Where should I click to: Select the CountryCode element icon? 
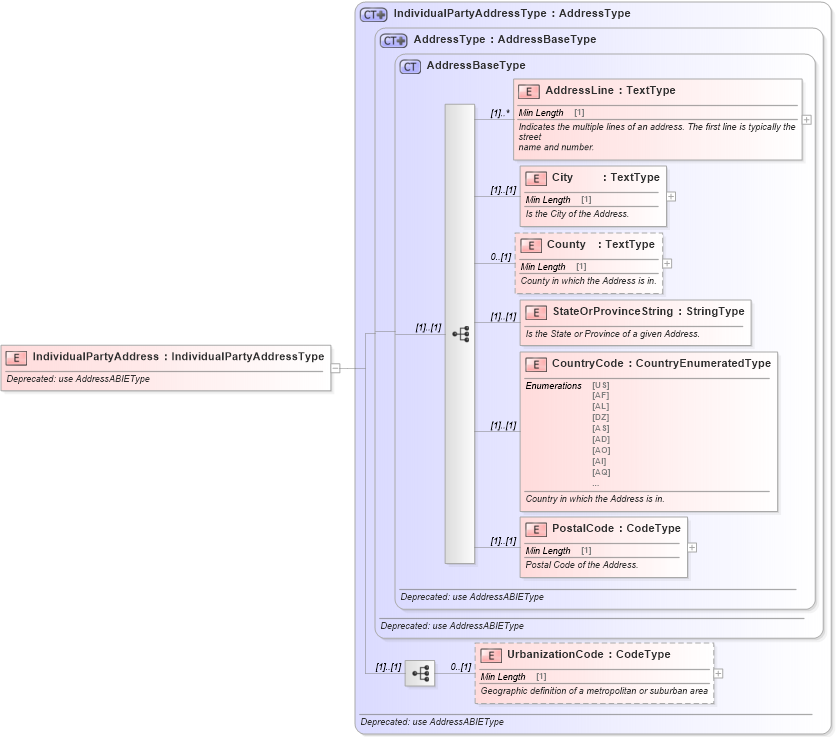coord(535,364)
